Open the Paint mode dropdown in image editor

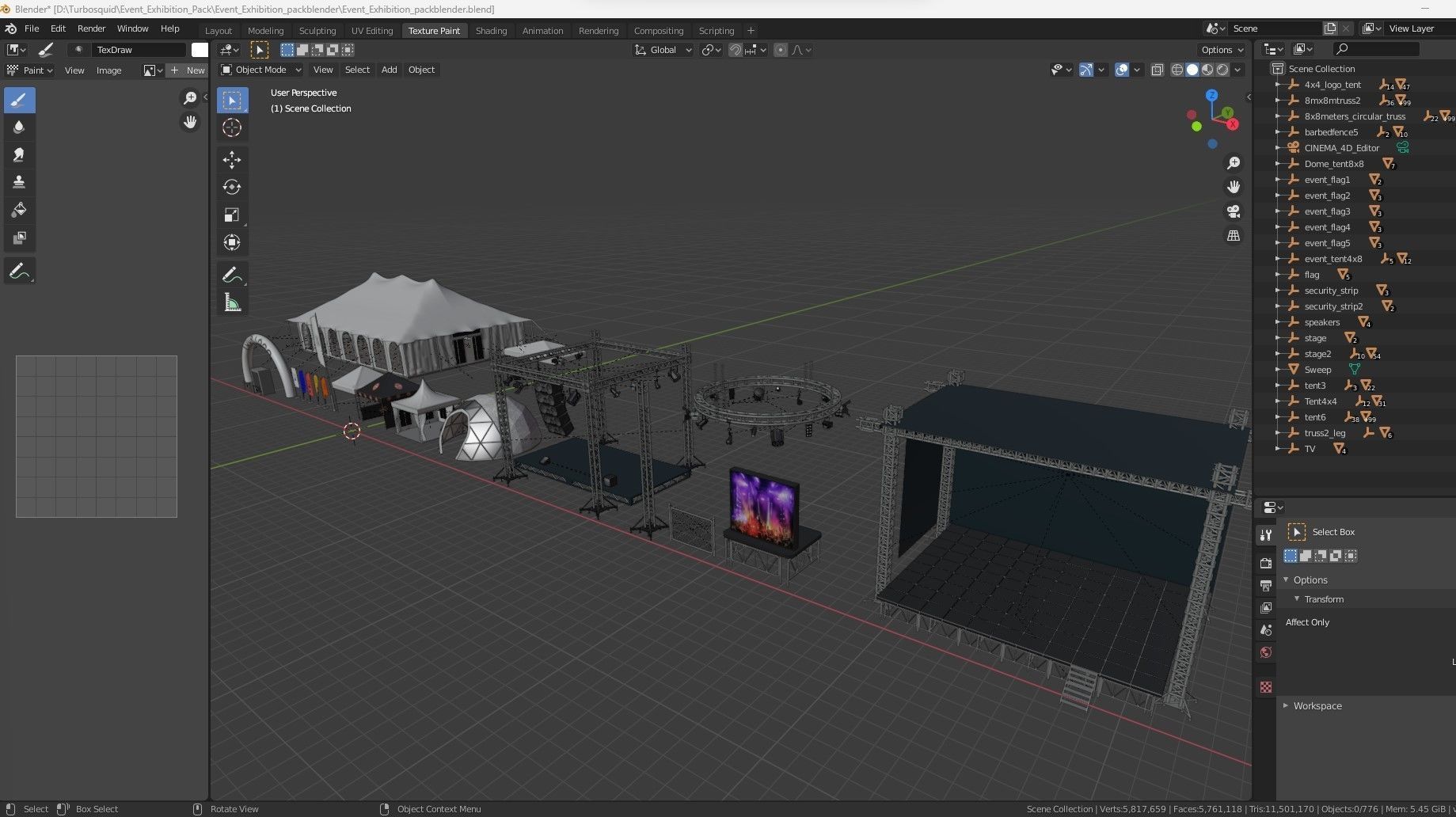30,70
